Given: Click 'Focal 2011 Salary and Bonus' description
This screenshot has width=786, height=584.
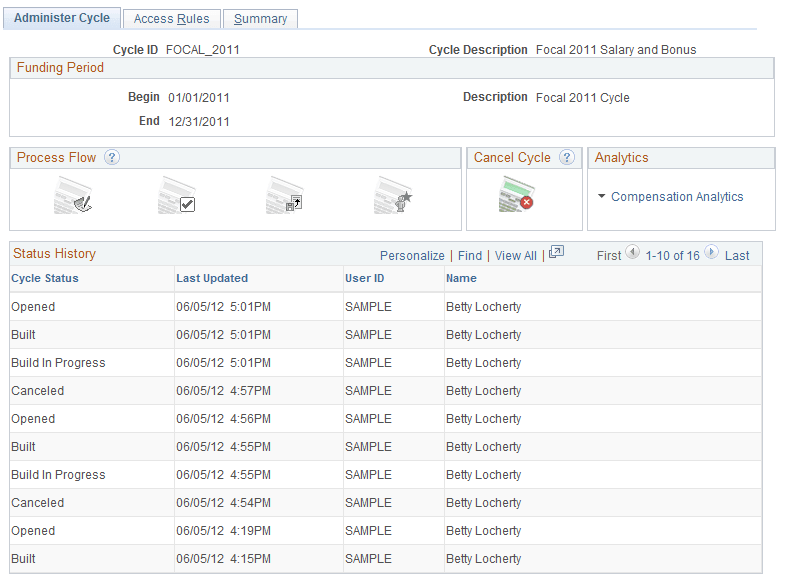Looking at the screenshot, I should tap(616, 50).
